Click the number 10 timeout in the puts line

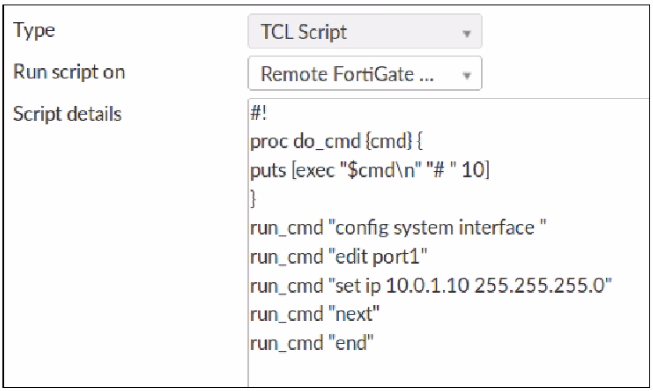point(473,170)
